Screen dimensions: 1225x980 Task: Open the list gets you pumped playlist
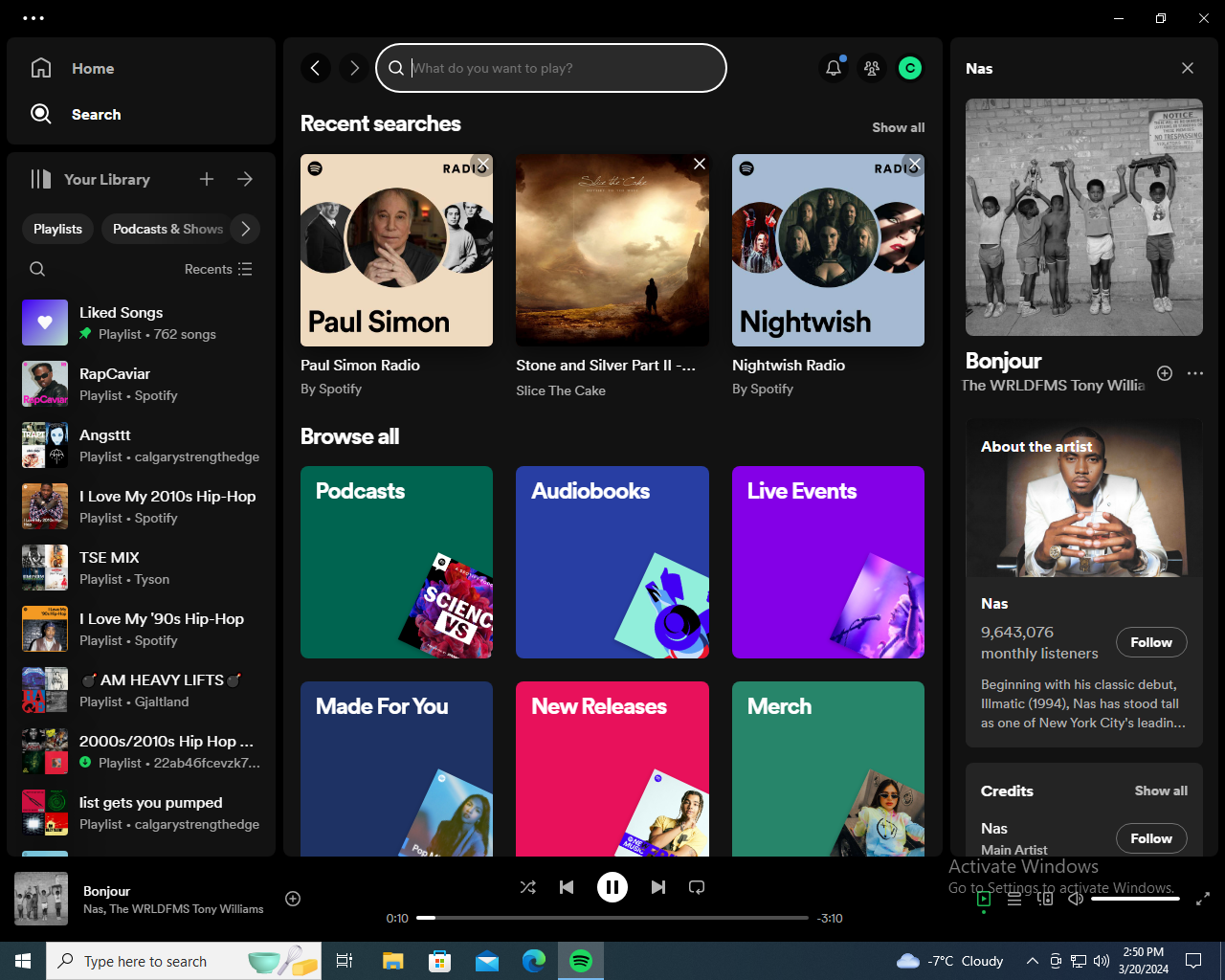[x=141, y=813]
